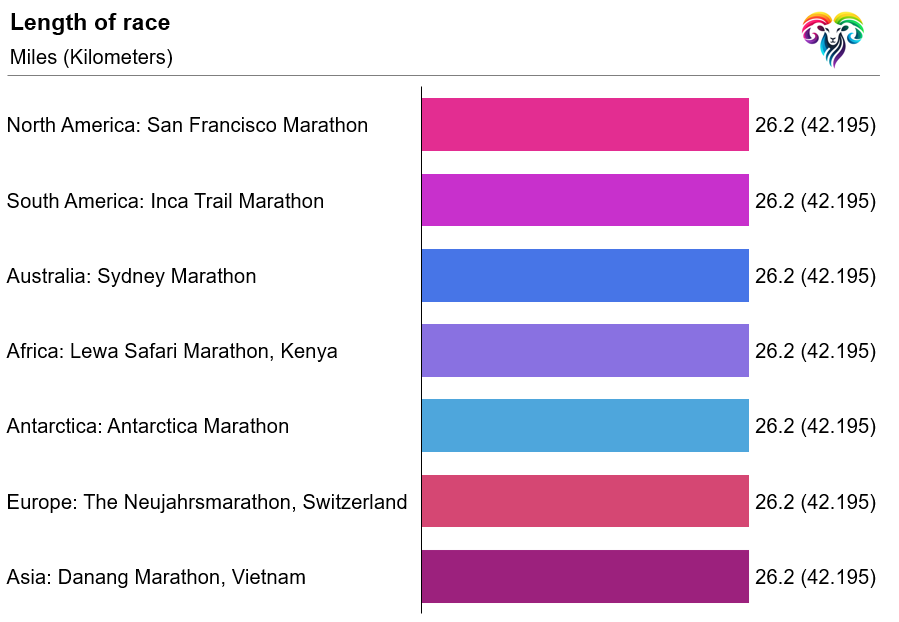Click the pink San Francisco Marathon bar
The image size is (899, 622).
[585, 125]
